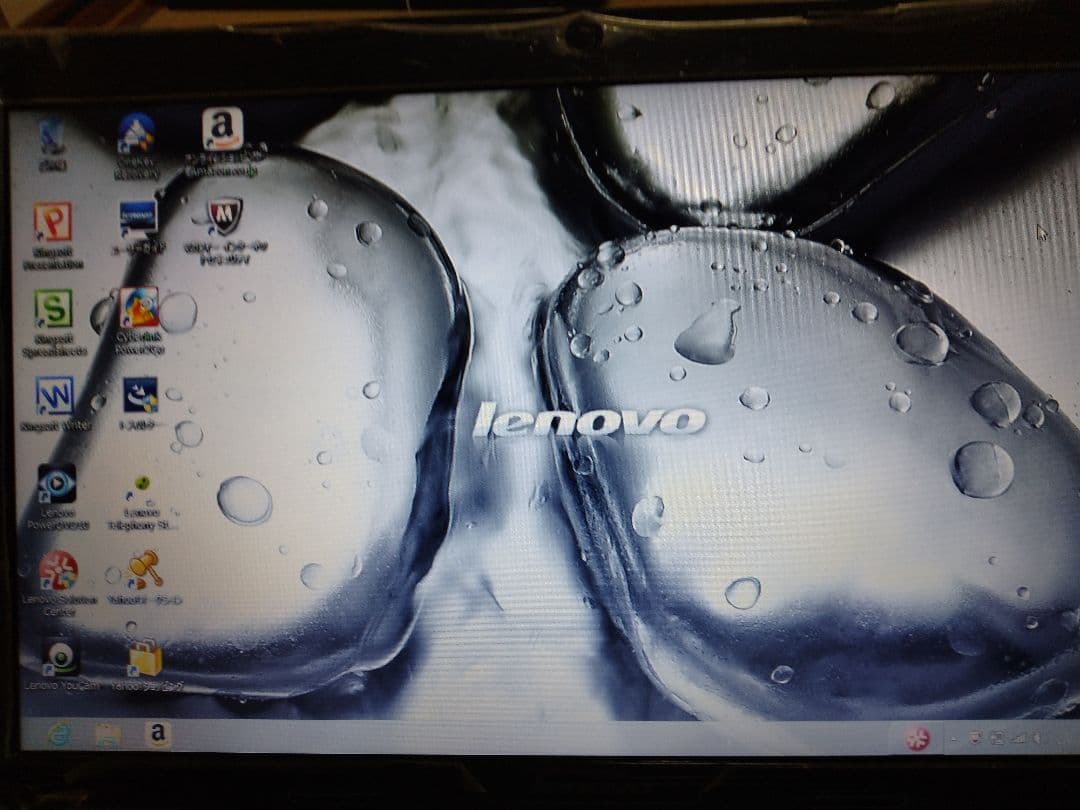This screenshot has height=810, width=1080.
Task: Click the red Lenovo Solution Center taskbar icon
Action: pos(917,739)
